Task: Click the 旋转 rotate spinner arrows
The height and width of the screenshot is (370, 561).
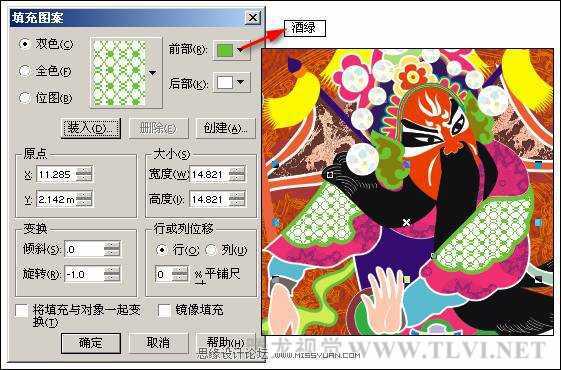Action: (112, 274)
